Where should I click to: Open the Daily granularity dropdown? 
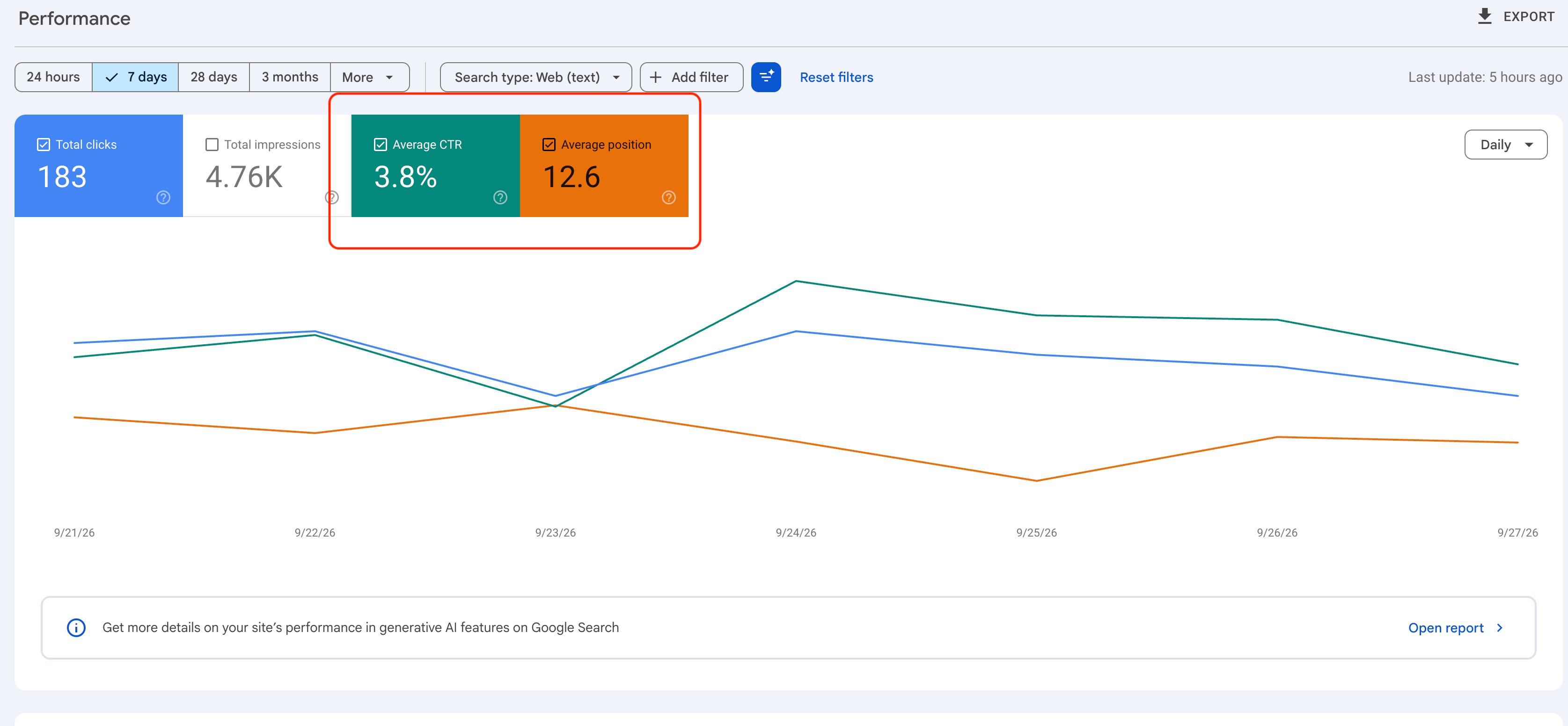point(1505,145)
